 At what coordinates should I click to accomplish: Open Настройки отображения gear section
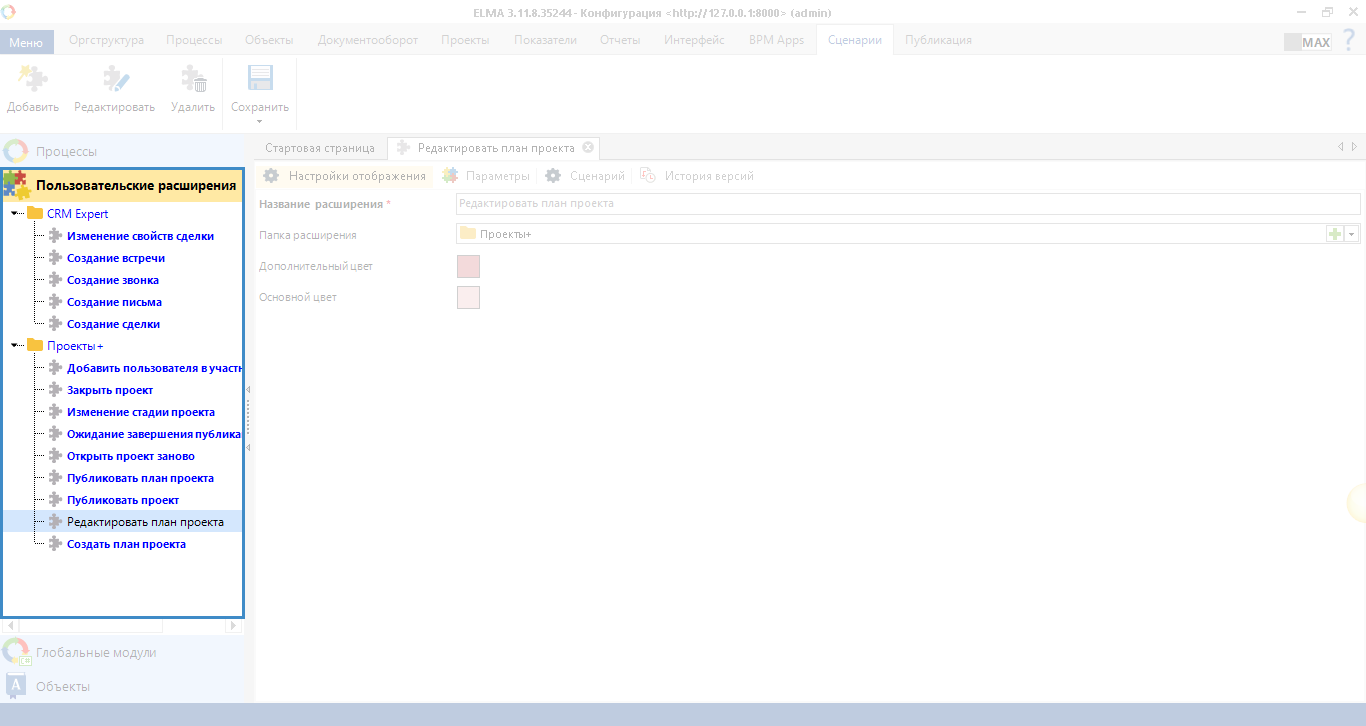click(x=345, y=176)
